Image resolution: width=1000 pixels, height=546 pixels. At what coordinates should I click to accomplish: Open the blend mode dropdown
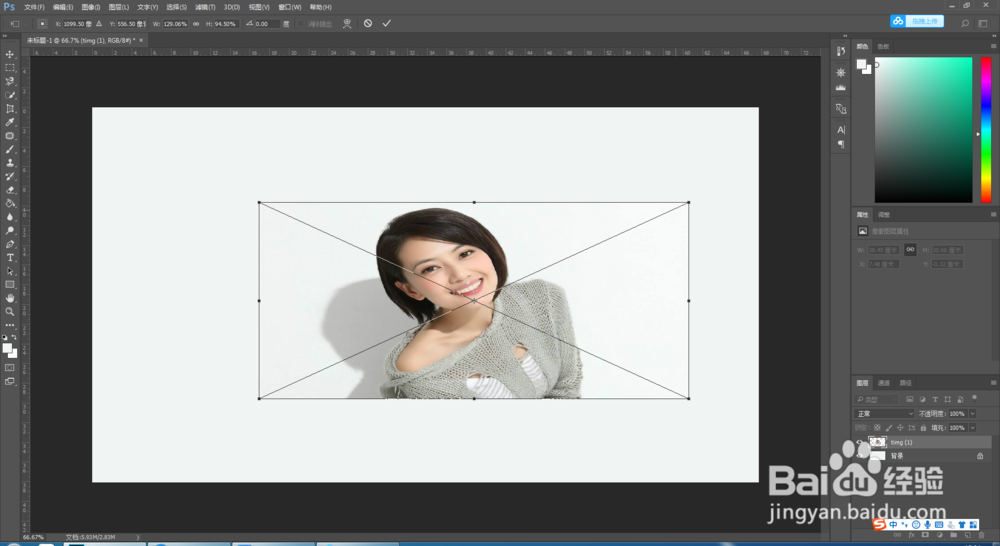point(885,414)
